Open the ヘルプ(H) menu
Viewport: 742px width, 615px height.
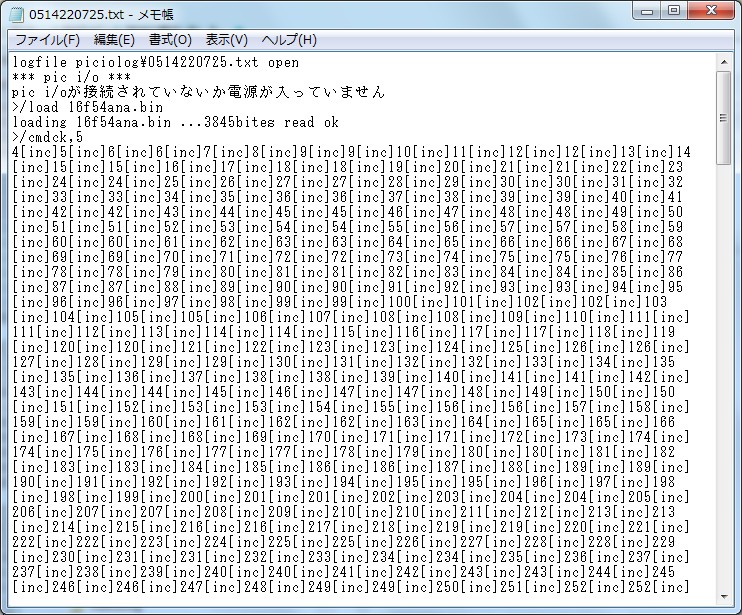click(289, 40)
